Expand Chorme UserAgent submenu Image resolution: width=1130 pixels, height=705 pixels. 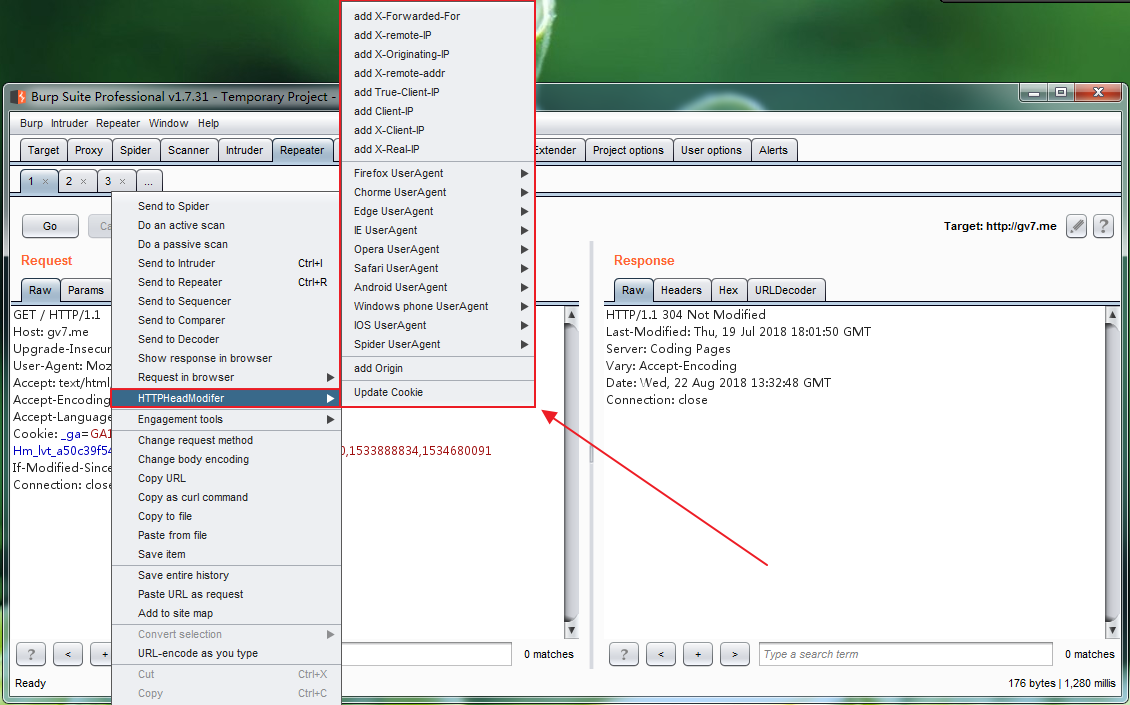point(438,192)
